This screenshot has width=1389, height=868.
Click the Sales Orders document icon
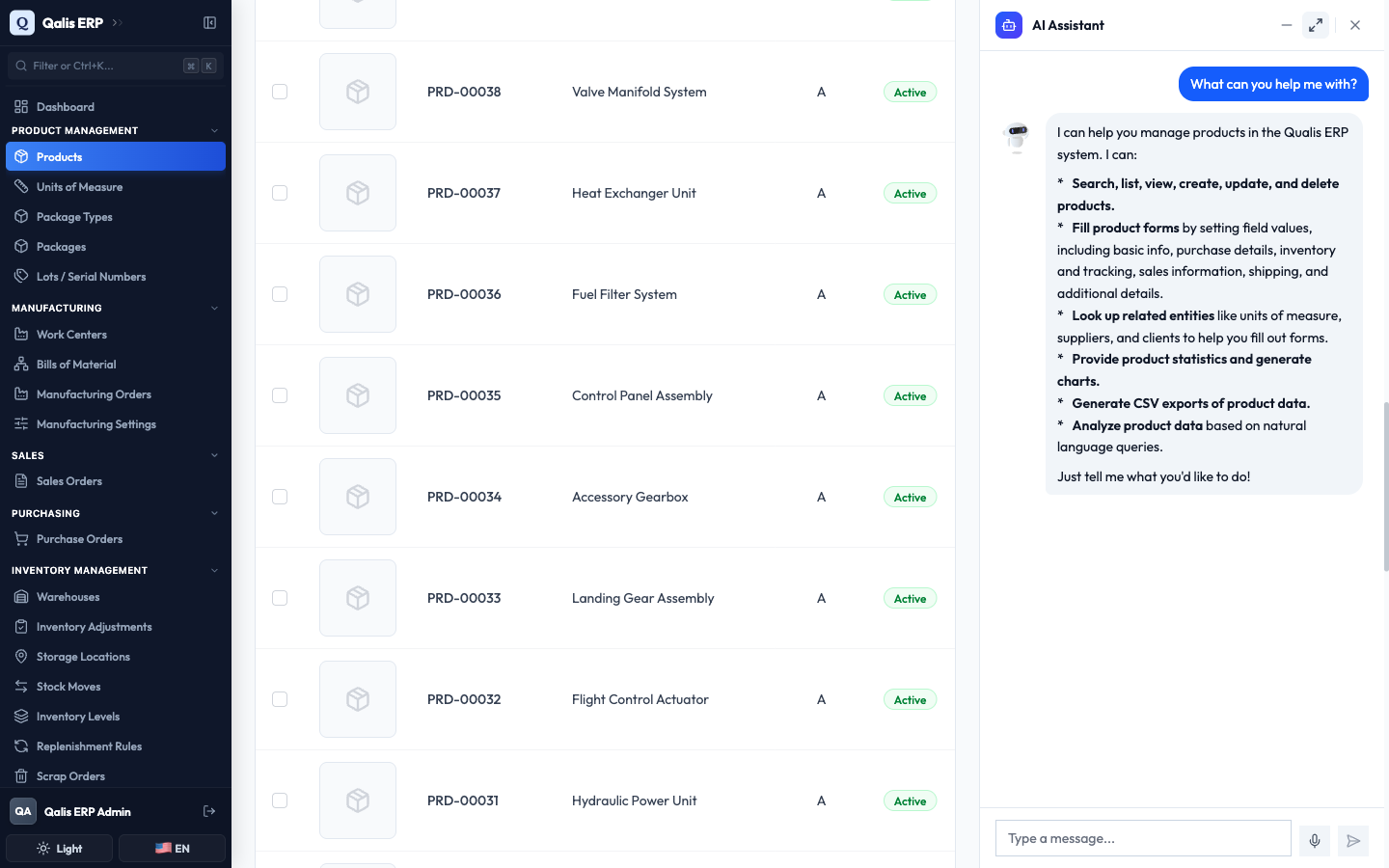21,481
